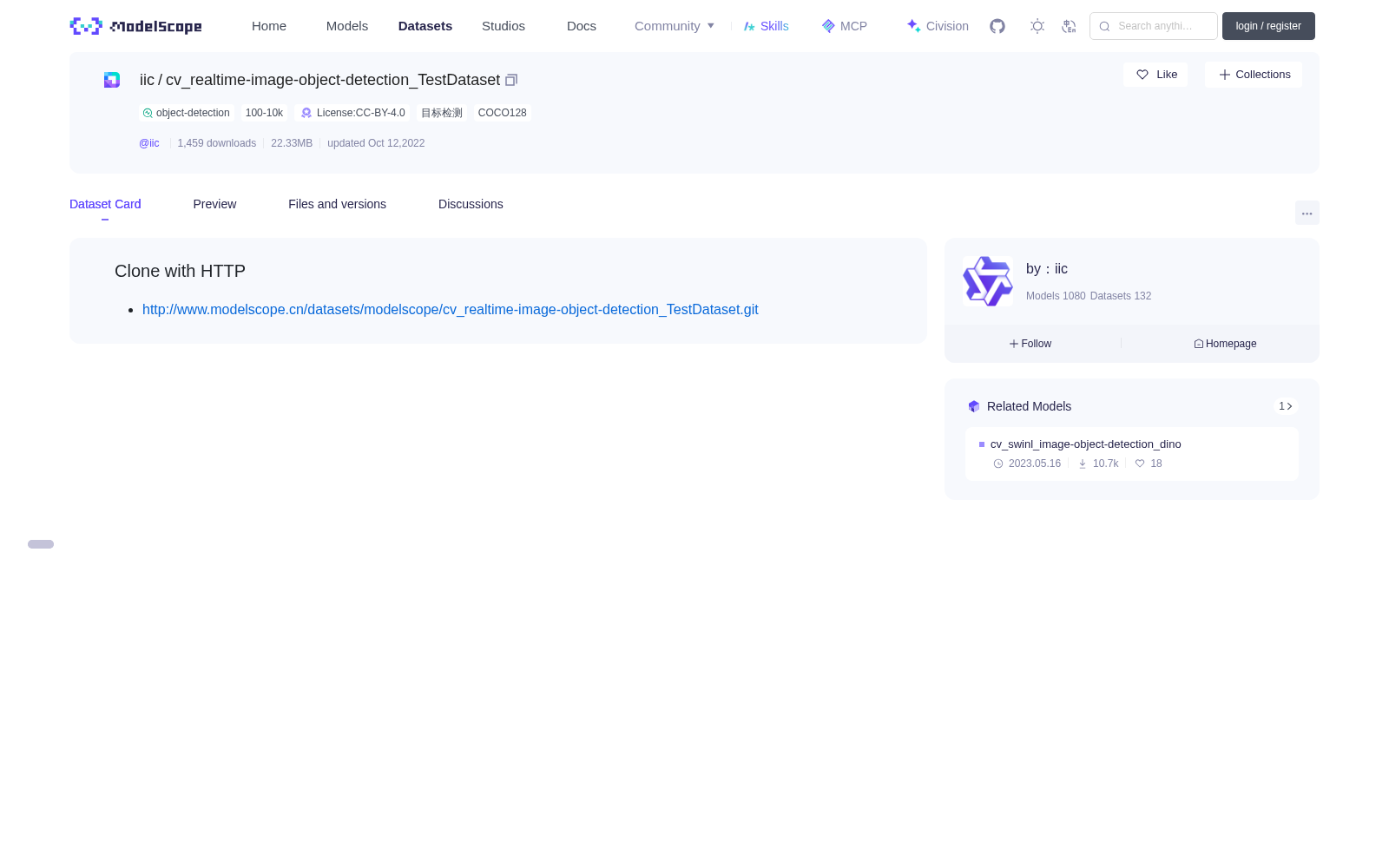The width and height of the screenshot is (1389, 868).
Task: Expand Related Models list via 1 chevron
Action: [x=1286, y=406]
